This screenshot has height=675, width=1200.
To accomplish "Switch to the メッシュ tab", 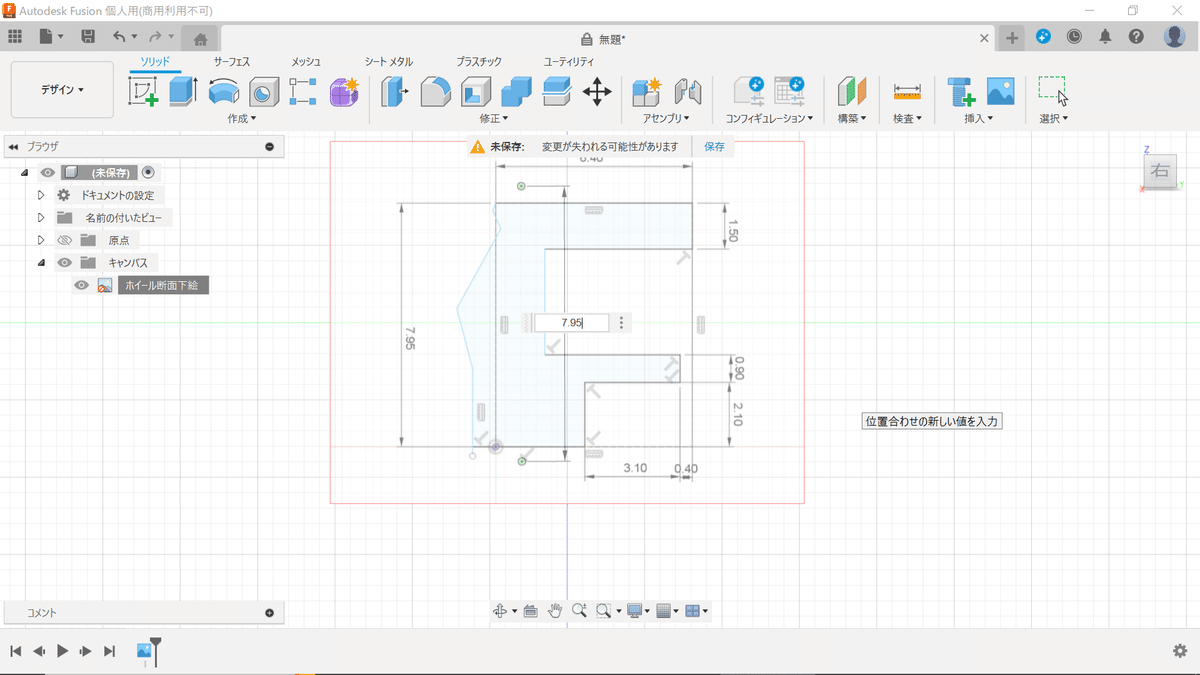I will pyautogui.click(x=306, y=62).
